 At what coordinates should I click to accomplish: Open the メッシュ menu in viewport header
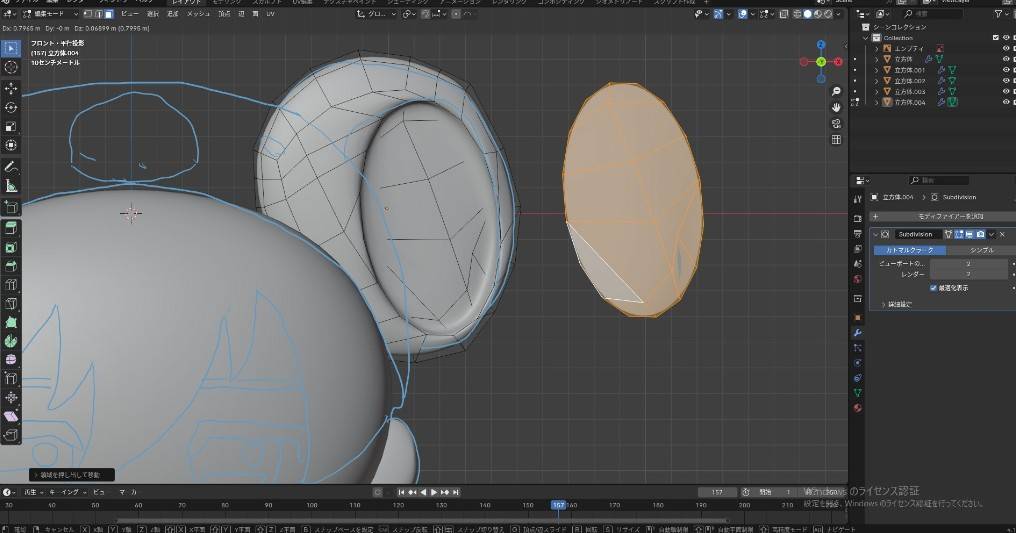click(x=198, y=14)
